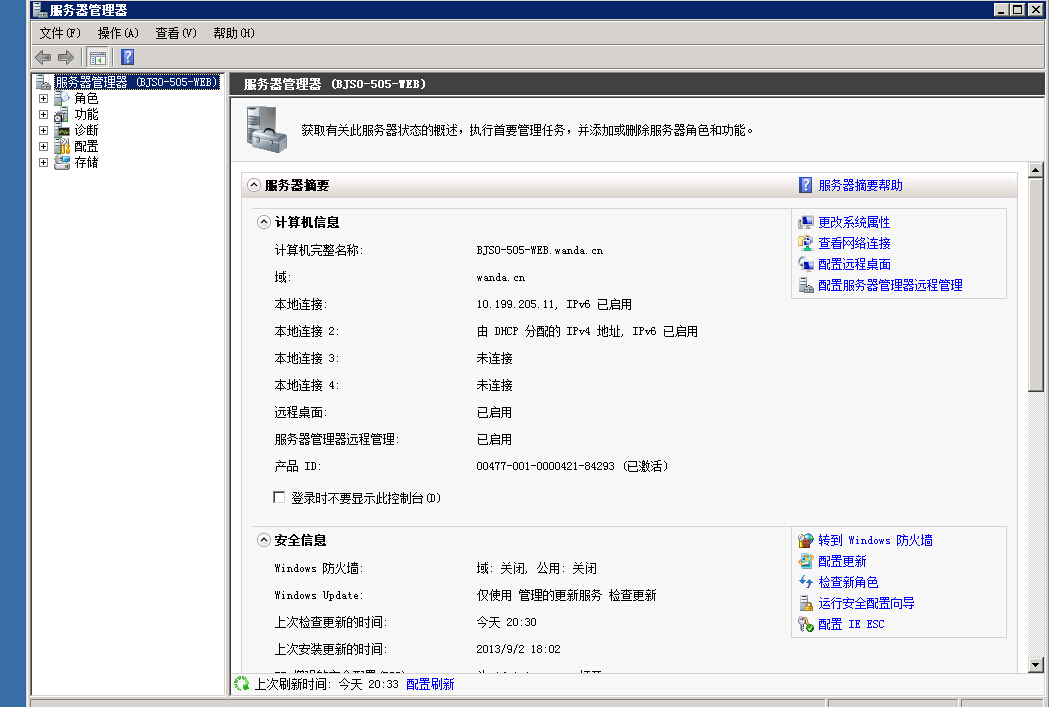Click the 配置 IE ESC link
The image size is (1049, 707).
point(851,624)
